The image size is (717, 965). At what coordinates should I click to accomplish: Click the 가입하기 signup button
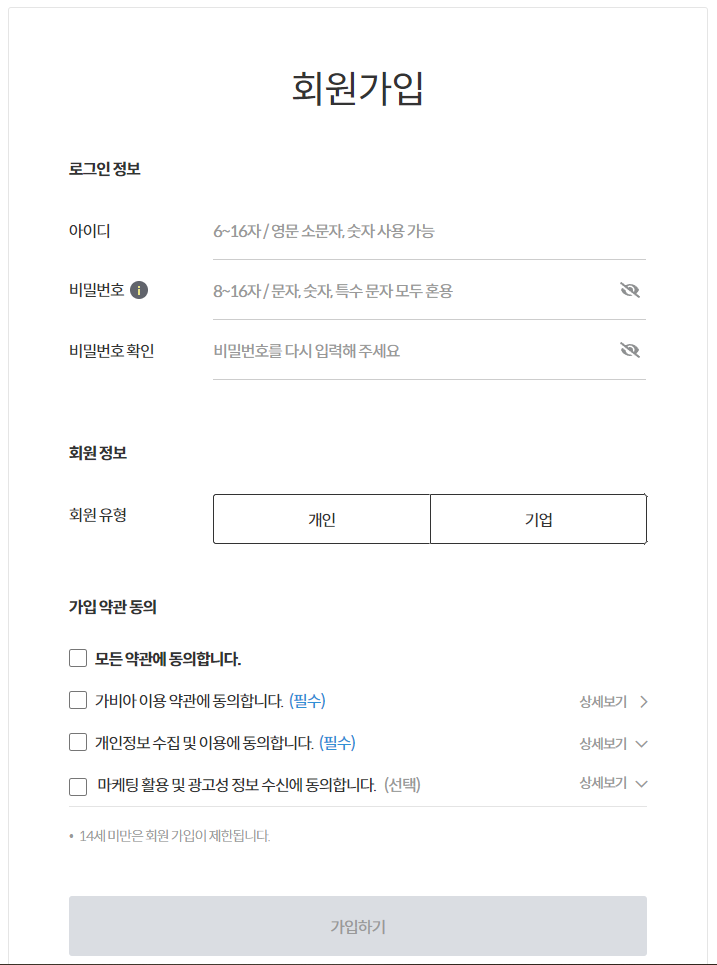pos(358,925)
